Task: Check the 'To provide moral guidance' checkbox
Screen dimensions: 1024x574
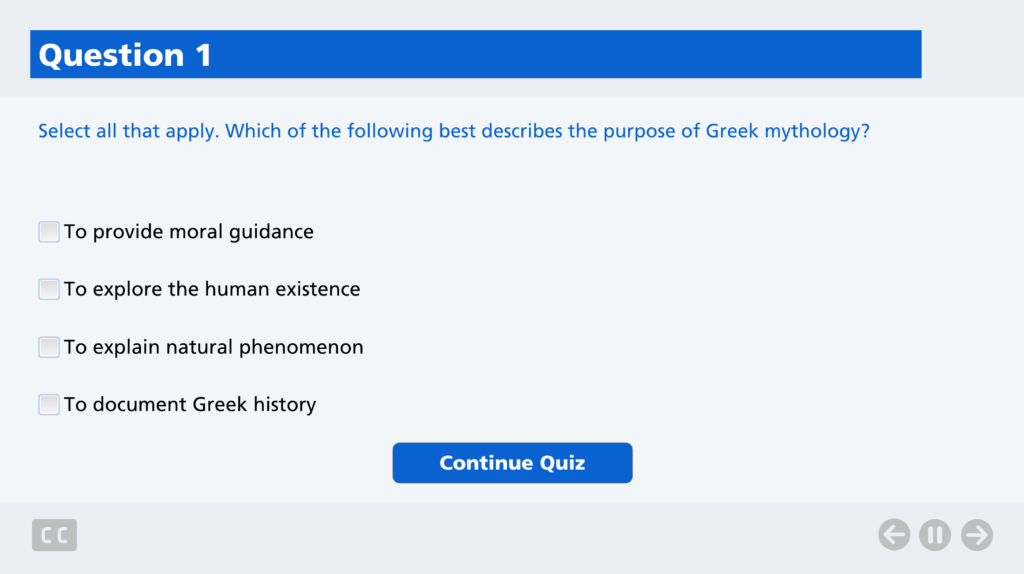Action: [x=49, y=232]
